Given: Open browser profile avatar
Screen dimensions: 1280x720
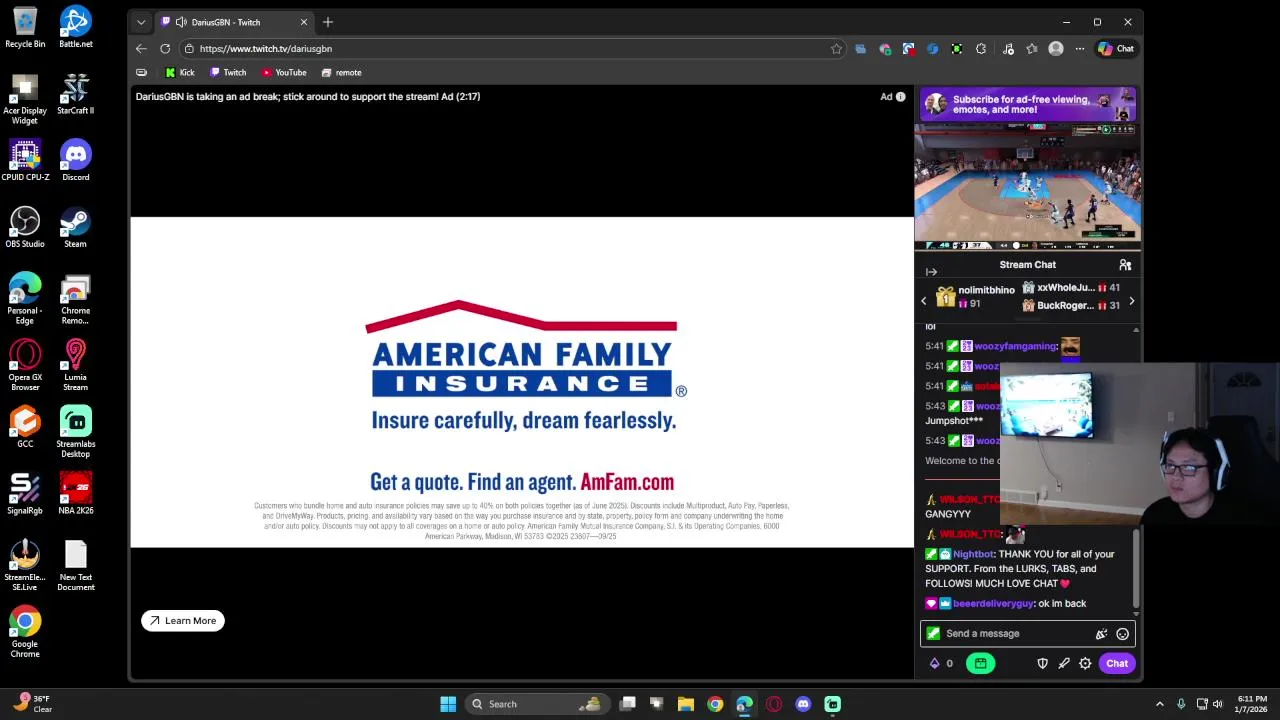Looking at the screenshot, I should click(1056, 48).
